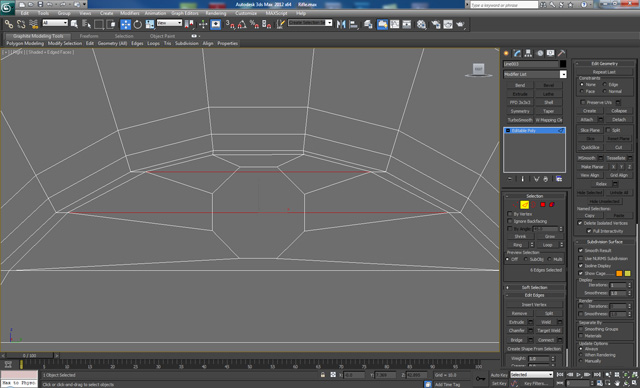Click the Target Weld button
640x388 pixels.
549,331
